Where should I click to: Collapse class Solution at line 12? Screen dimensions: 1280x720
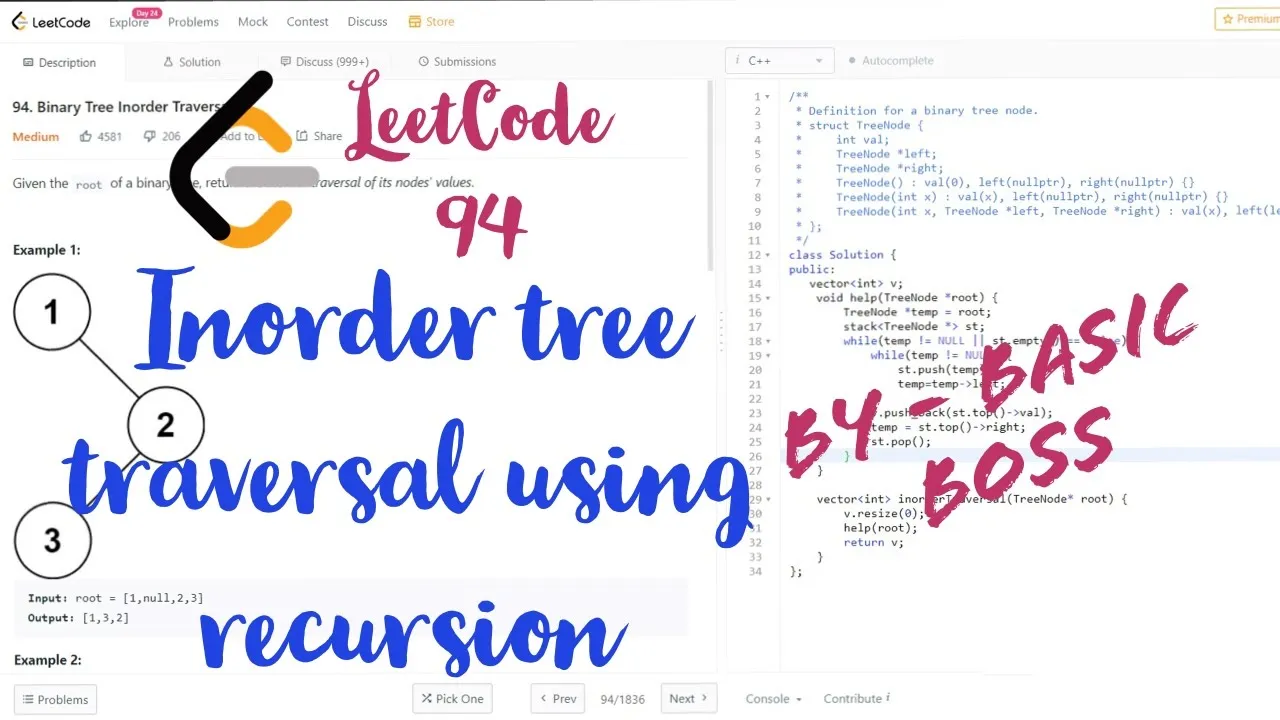[x=767, y=255]
